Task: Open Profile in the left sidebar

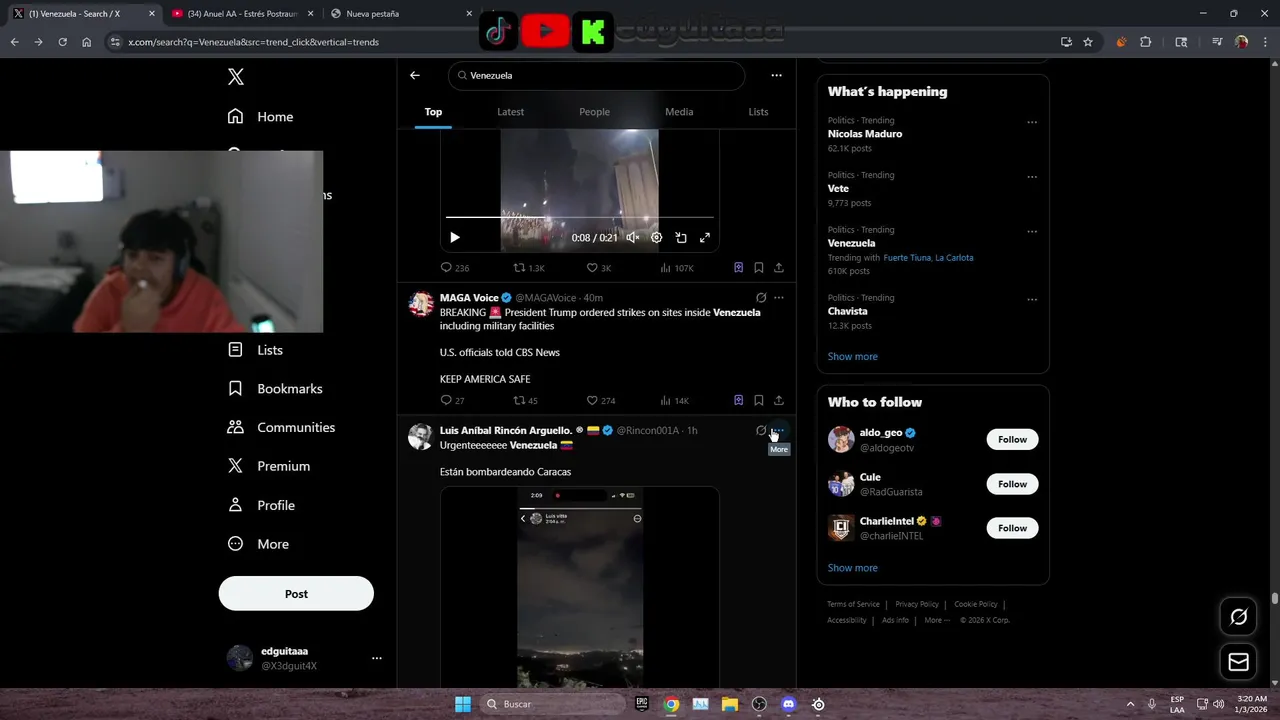Action: tap(261, 505)
